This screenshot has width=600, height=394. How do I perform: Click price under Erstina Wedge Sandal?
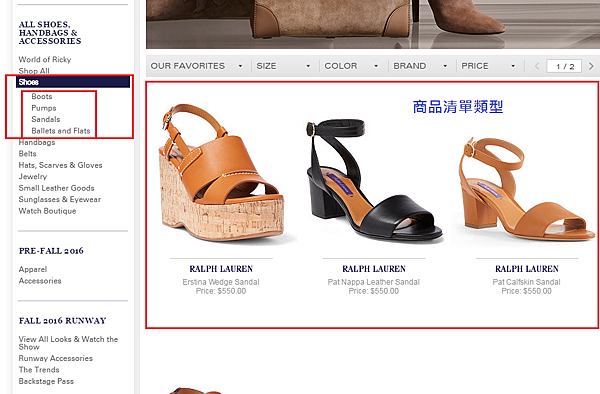(x=221, y=291)
